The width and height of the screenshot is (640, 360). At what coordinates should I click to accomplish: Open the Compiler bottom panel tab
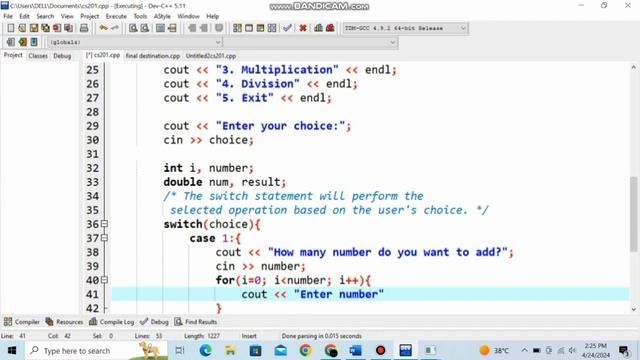click(x=22, y=322)
